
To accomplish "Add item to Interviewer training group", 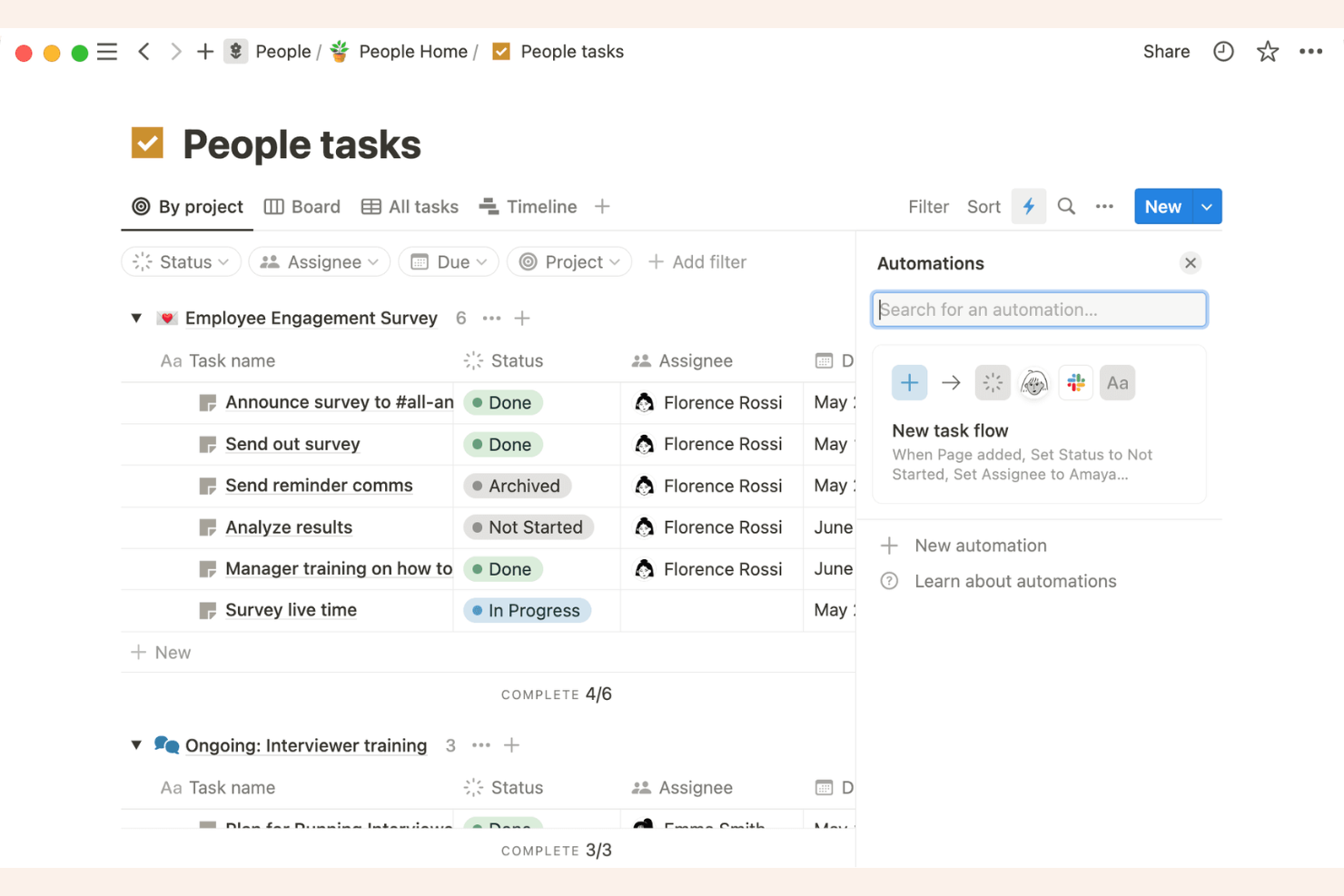I will coord(512,745).
